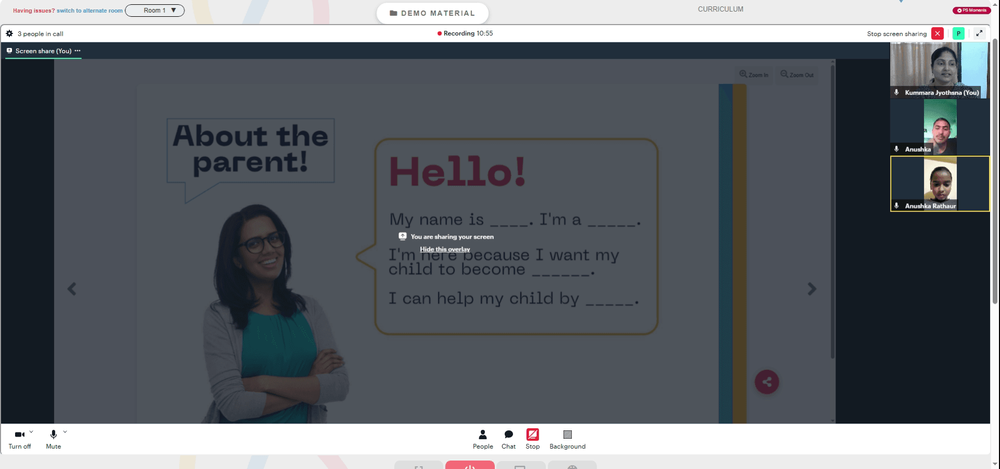Click Having issues? text
Image resolution: width=1000 pixels, height=469 pixels.
pos(34,11)
